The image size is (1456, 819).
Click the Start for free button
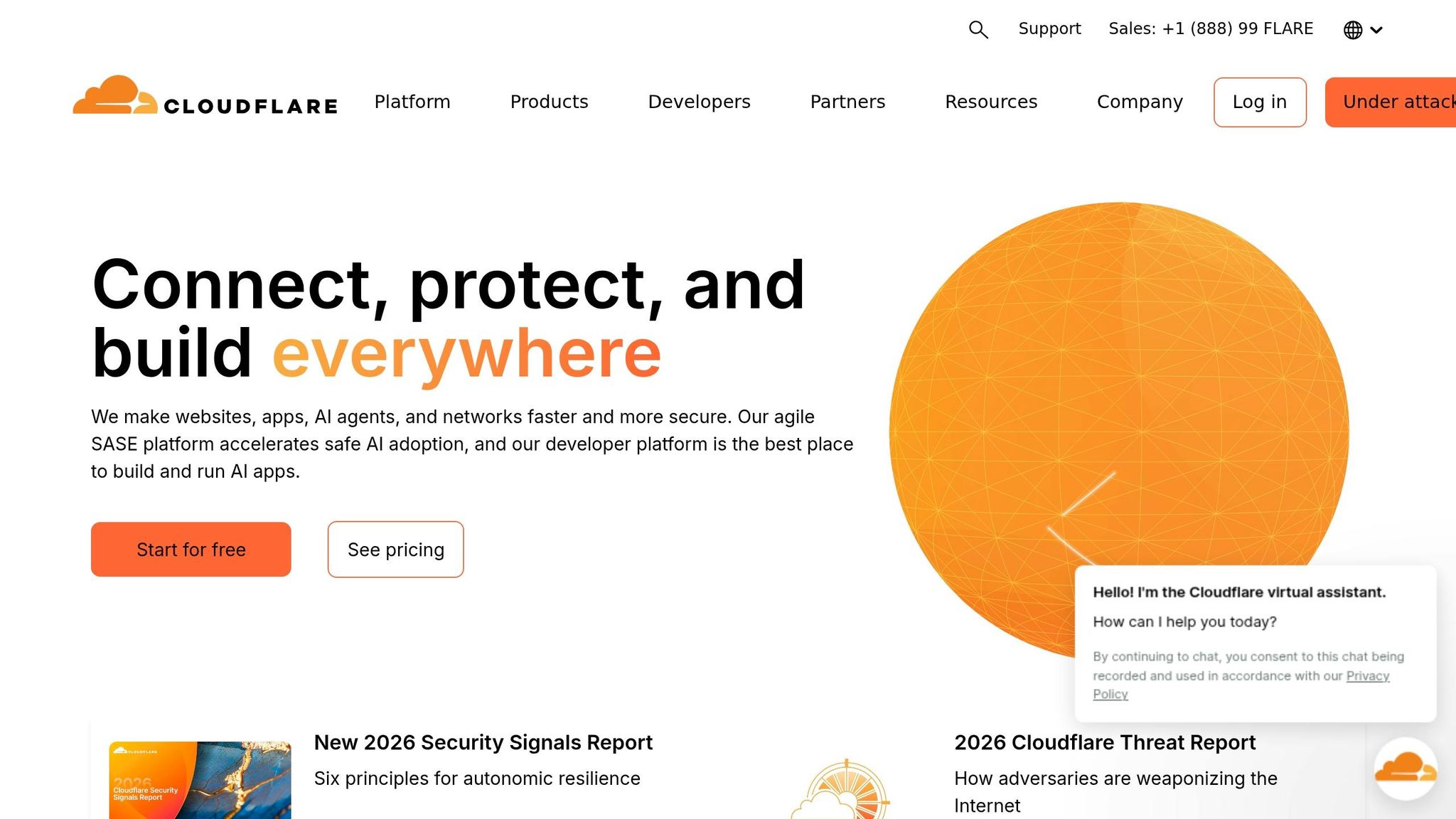point(191,549)
